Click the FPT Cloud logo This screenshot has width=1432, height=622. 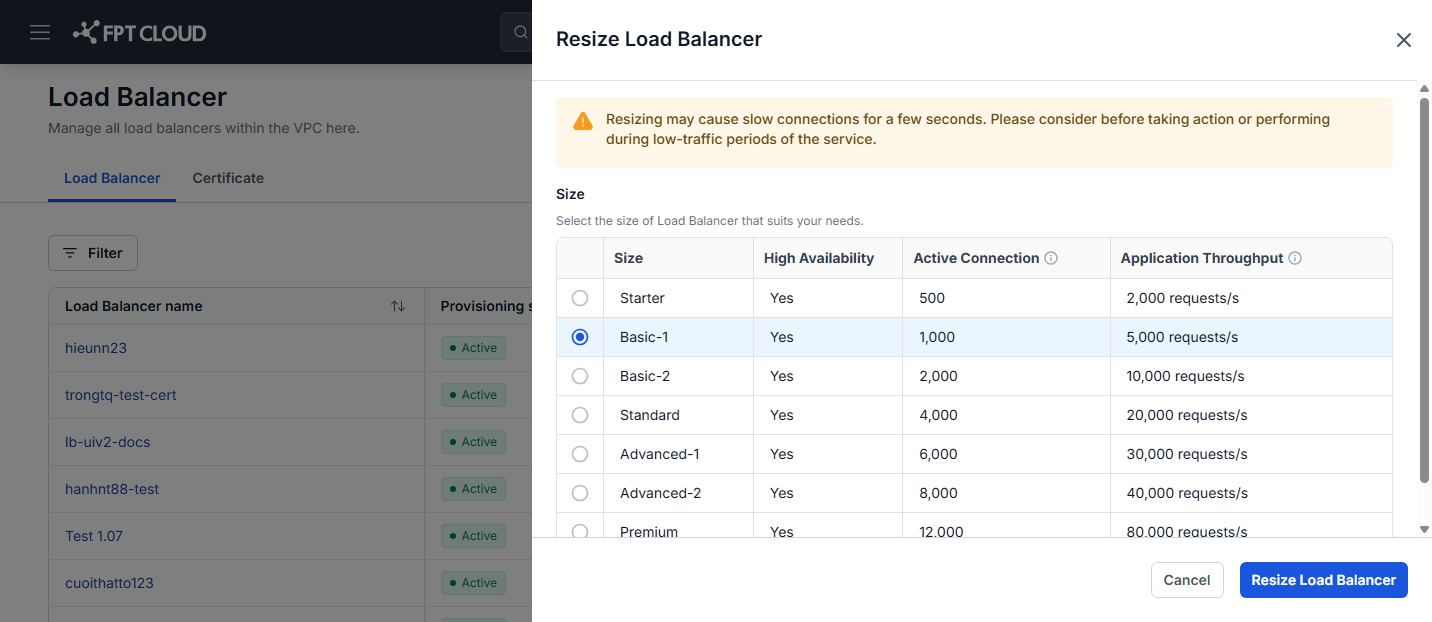pos(140,33)
